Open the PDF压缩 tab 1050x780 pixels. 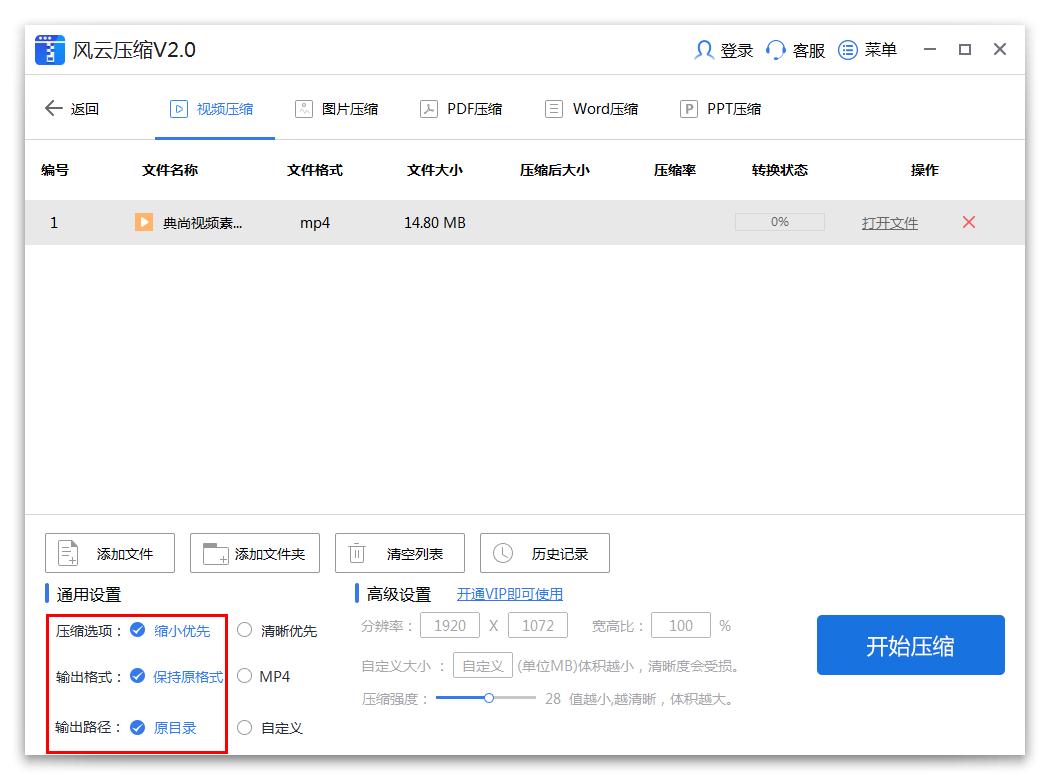click(x=461, y=109)
